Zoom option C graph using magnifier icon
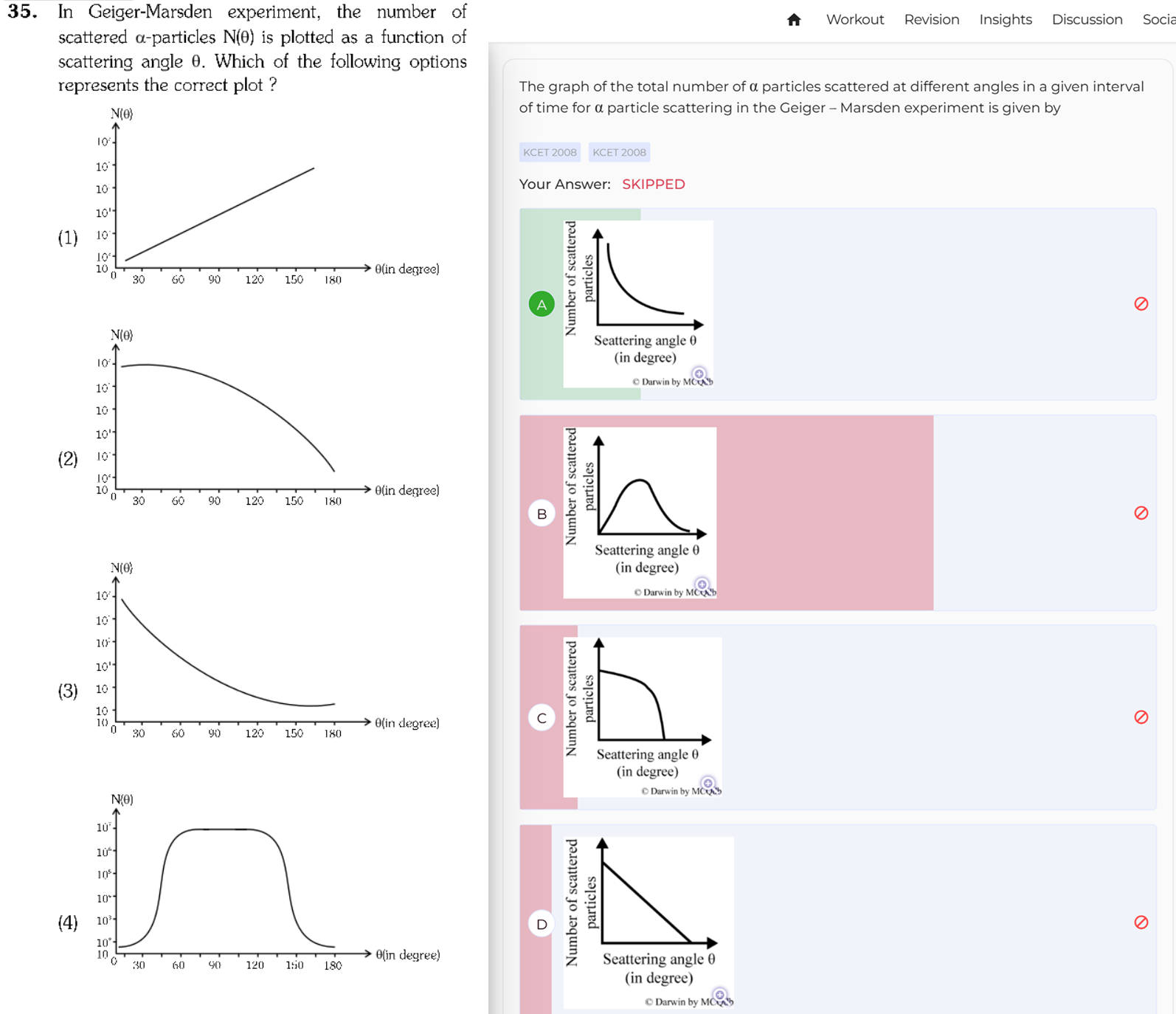 [x=708, y=783]
